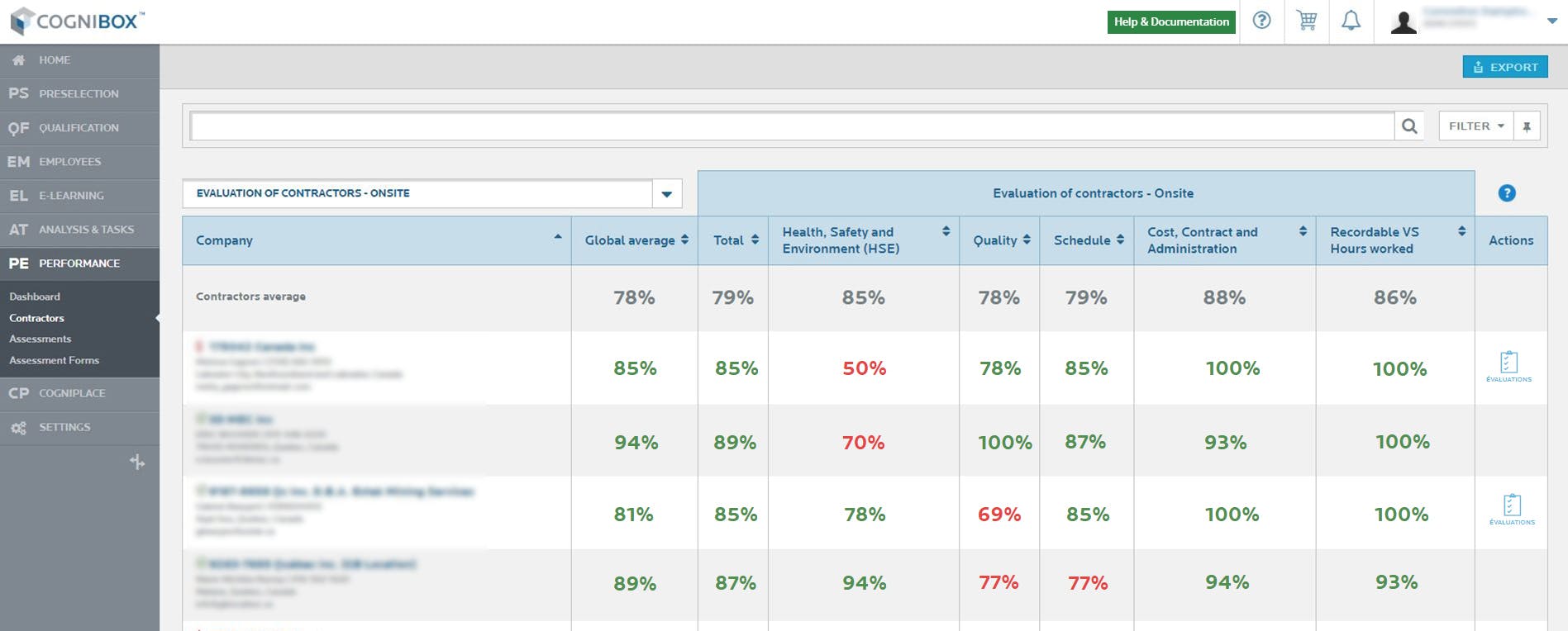The height and width of the screenshot is (631, 1568).
Task: Open Analysis & Tasks
Action: click(x=79, y=230)
